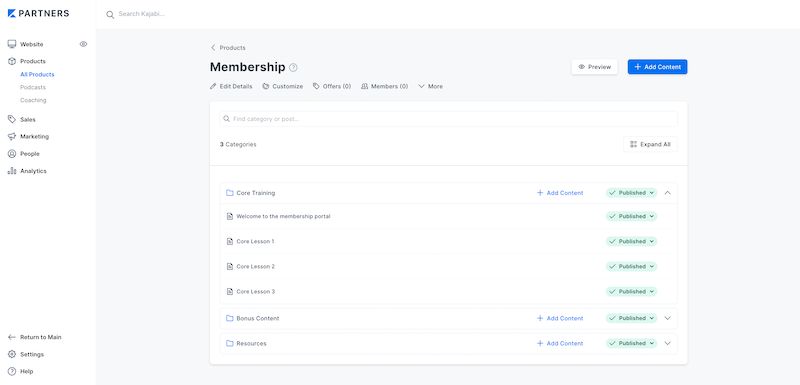This screenshot has height=385, width=800.
Task: Open Published dropdown for Welcome to the membership portal
Action: pos(631,216)
